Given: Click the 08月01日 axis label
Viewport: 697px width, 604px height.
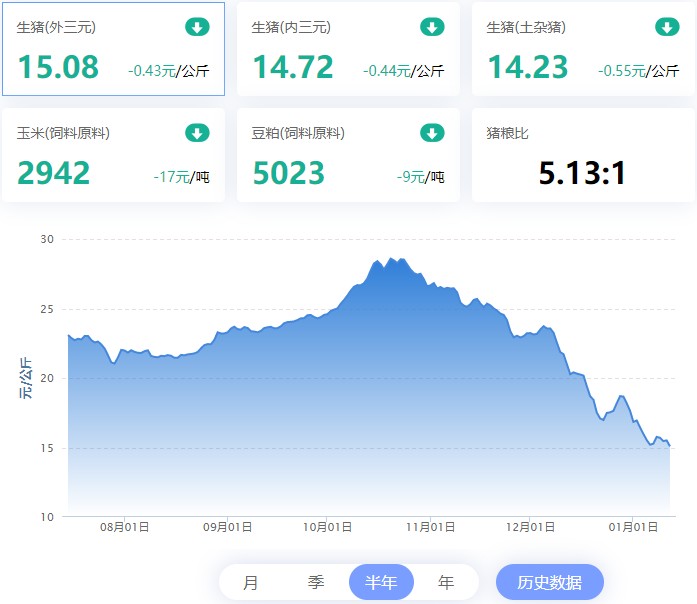Looking at the screenshot, I should point(124,527).
